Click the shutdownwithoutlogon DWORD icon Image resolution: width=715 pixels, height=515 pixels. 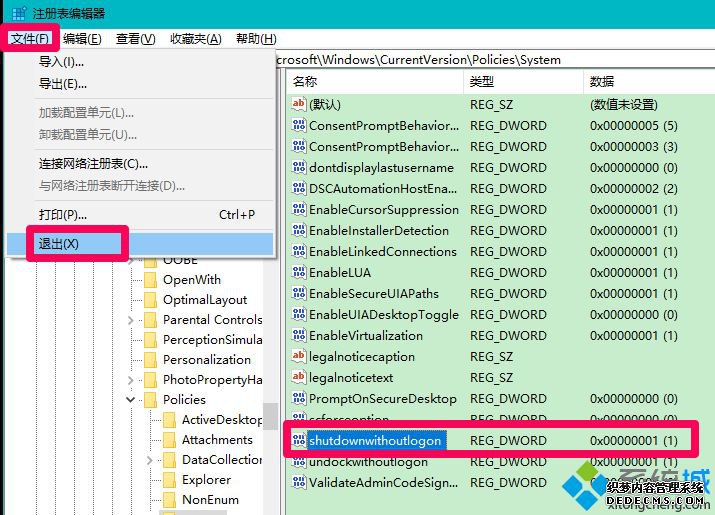coord(299,440)
